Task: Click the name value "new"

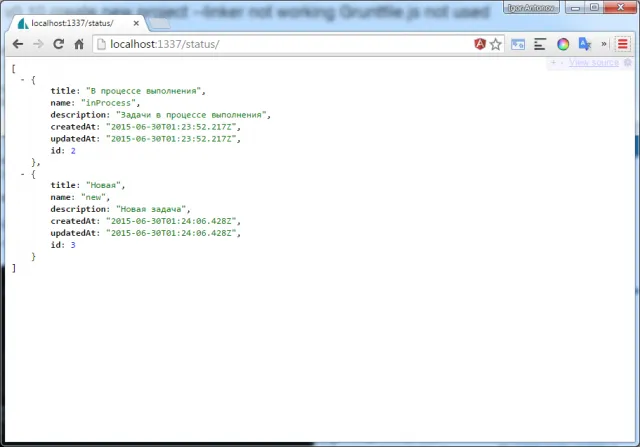Action: tap(93, 197)
